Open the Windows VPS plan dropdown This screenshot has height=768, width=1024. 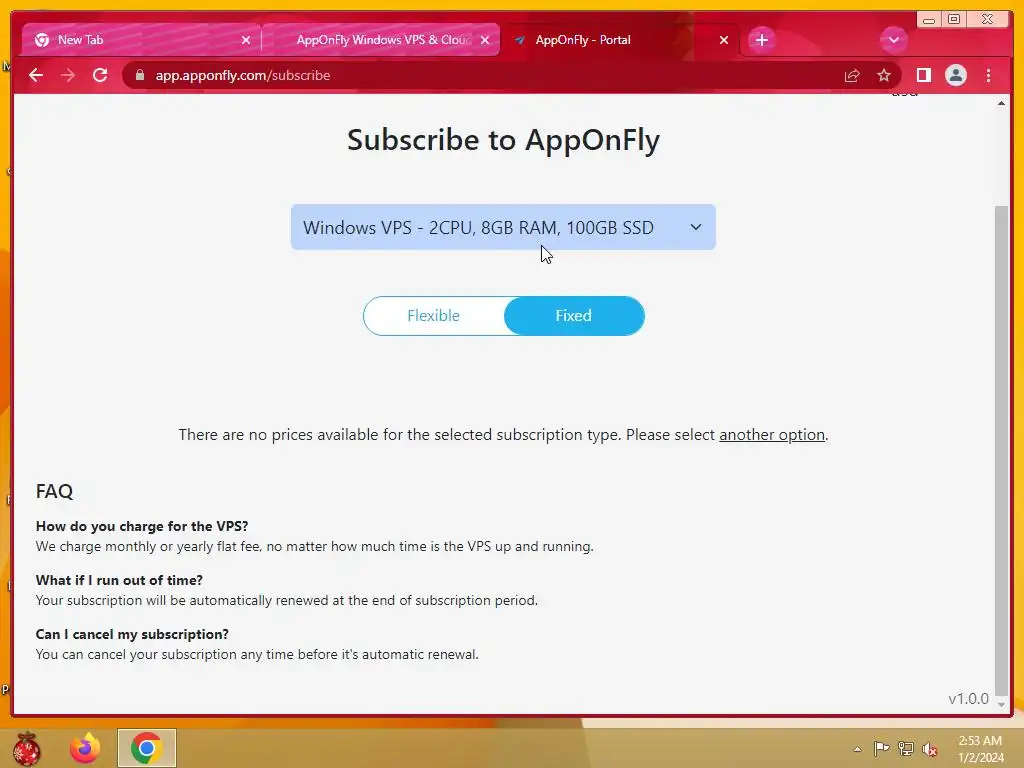(503, 227)
